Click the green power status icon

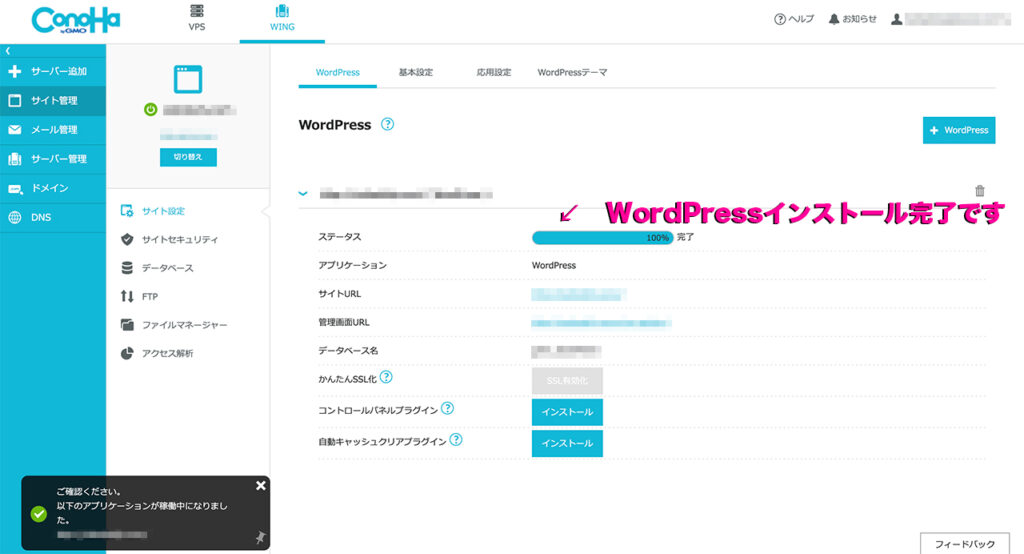click(150, 110)
